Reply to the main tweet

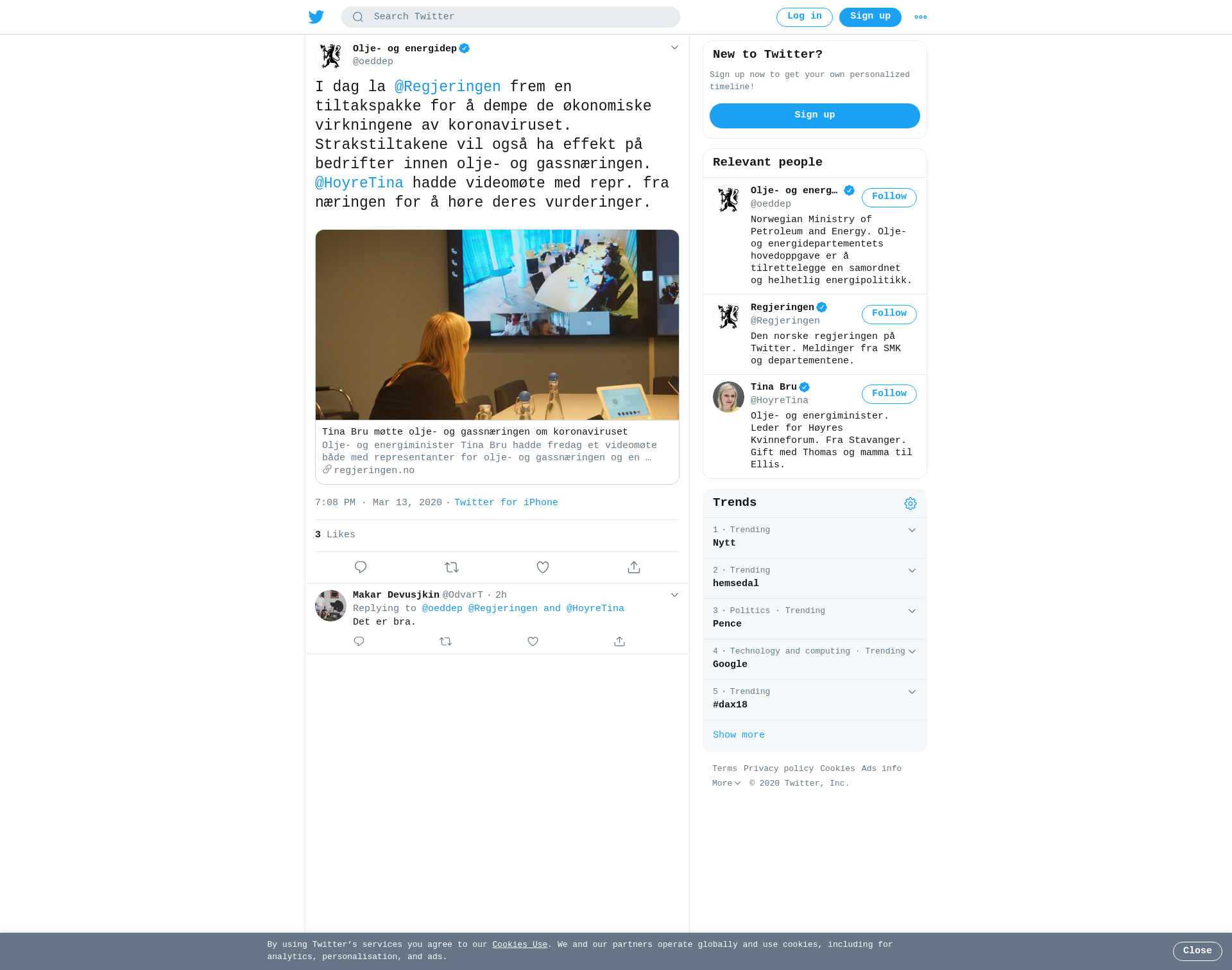pos(361,567)
